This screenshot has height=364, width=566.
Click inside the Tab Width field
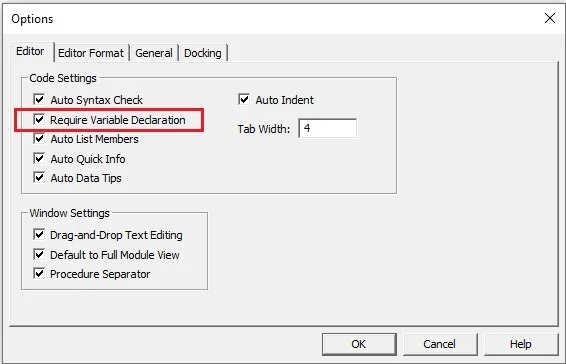point(327,128)
